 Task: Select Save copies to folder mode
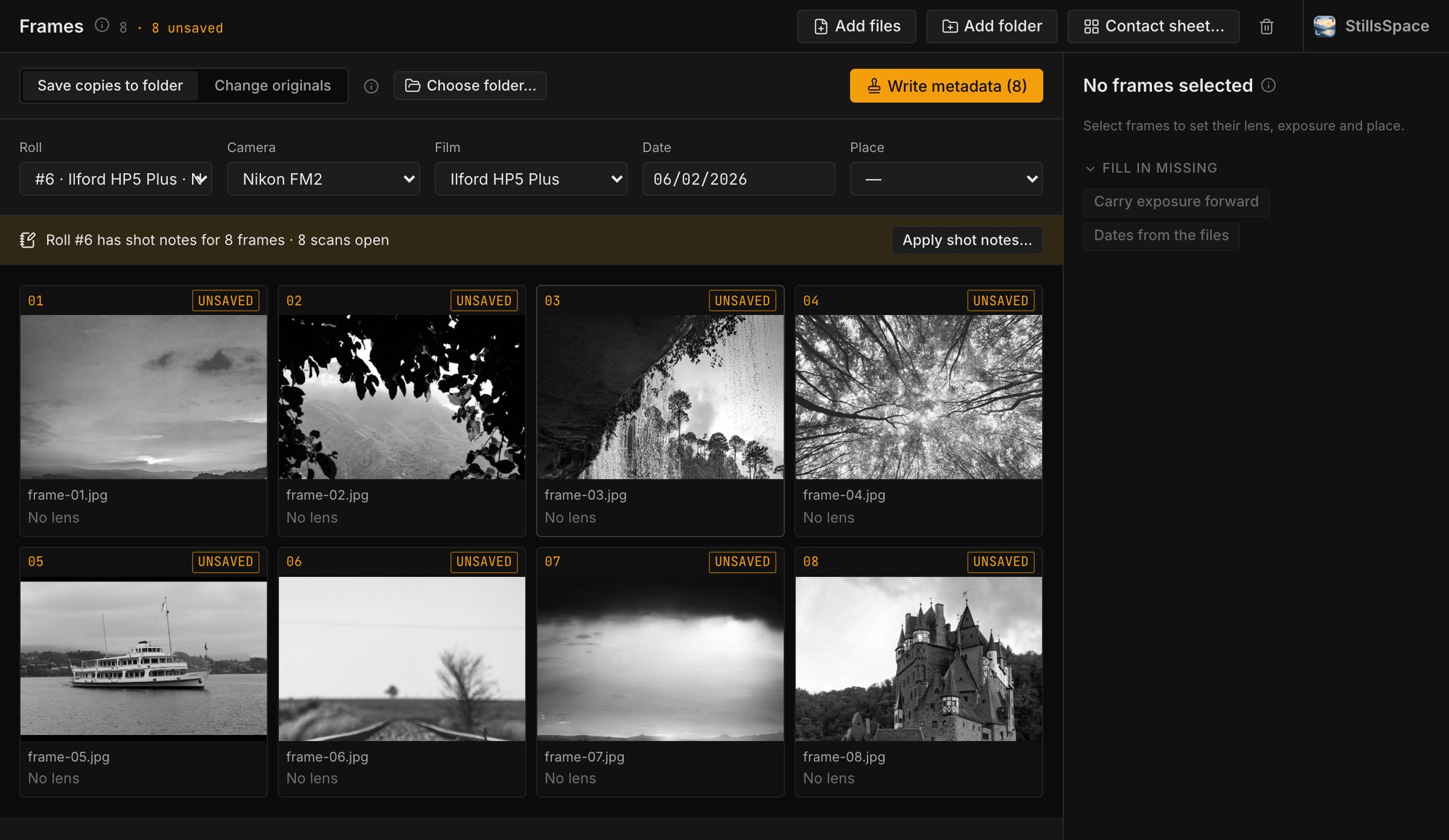[110, 85]
